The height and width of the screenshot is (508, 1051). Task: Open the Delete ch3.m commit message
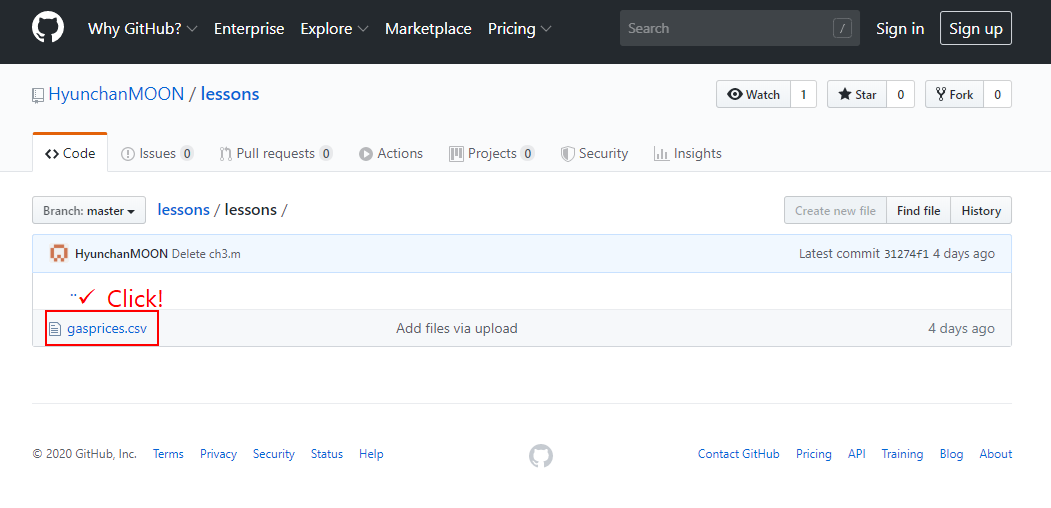pyautogui.click(x=206, y=254)
